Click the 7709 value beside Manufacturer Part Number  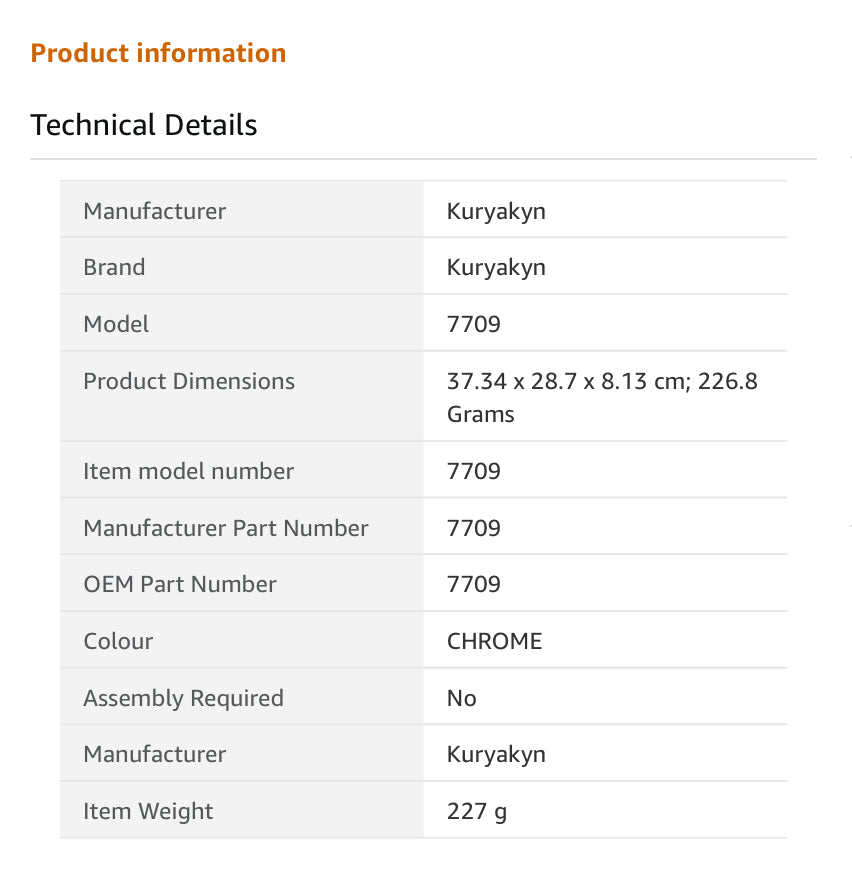(474, 528)
